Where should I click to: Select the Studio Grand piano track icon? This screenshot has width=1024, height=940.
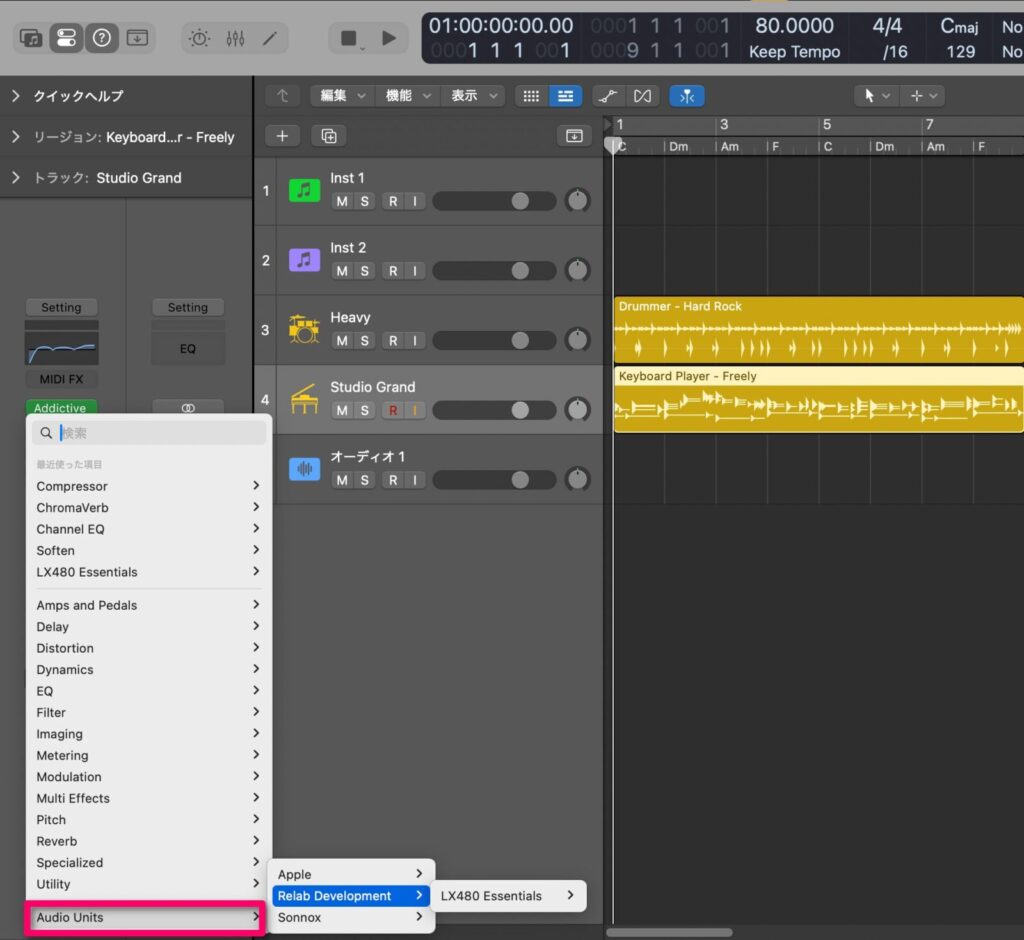304,398
